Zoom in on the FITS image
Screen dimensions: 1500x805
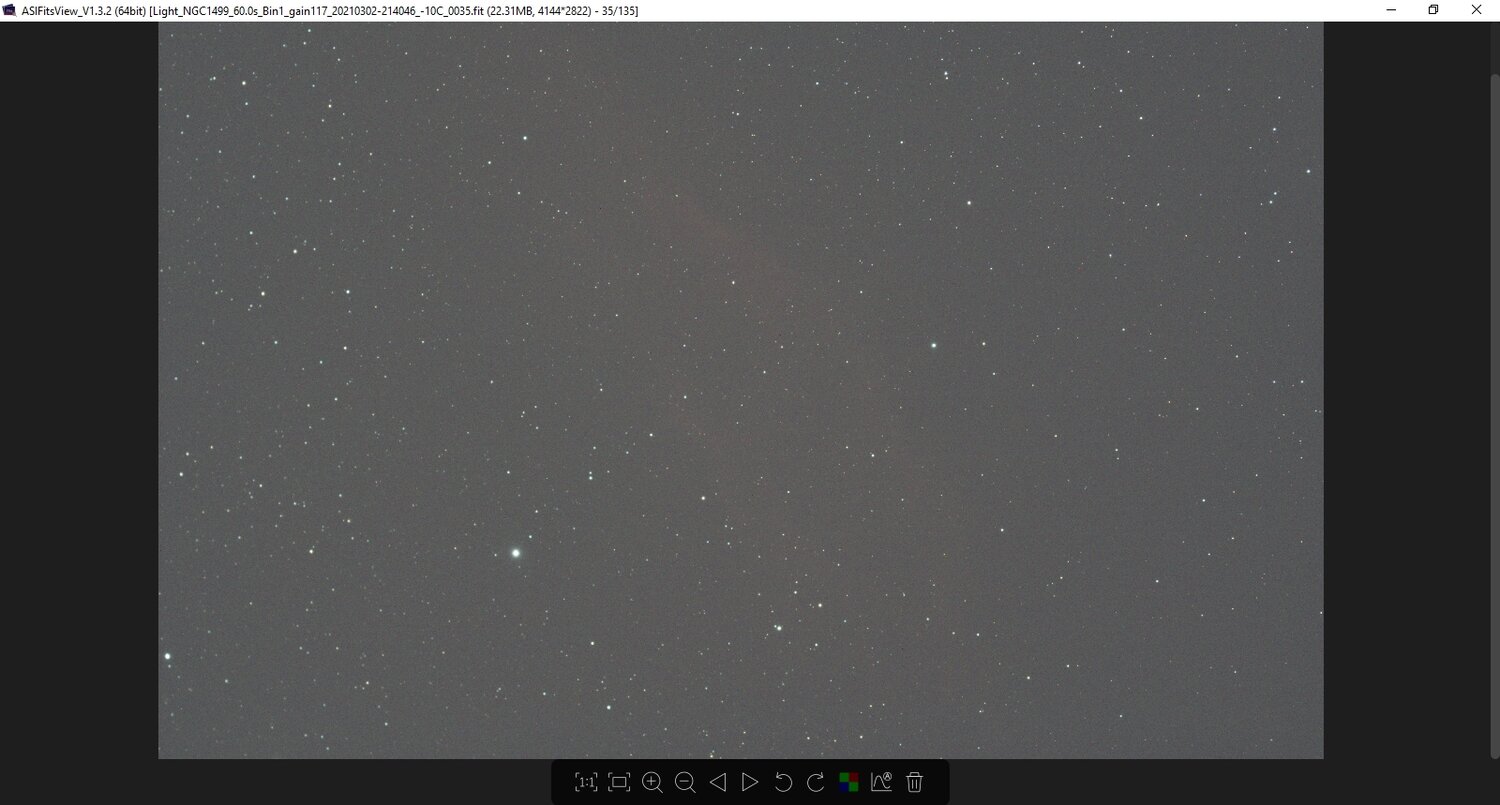(652, 782)
